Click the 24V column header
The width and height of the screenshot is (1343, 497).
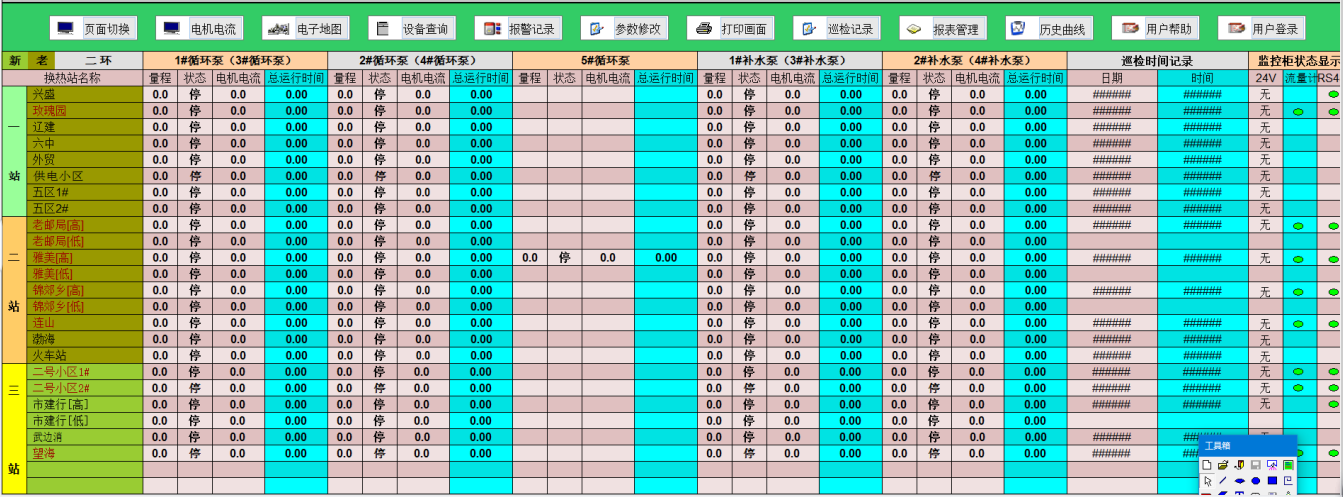click(1265, 78)
